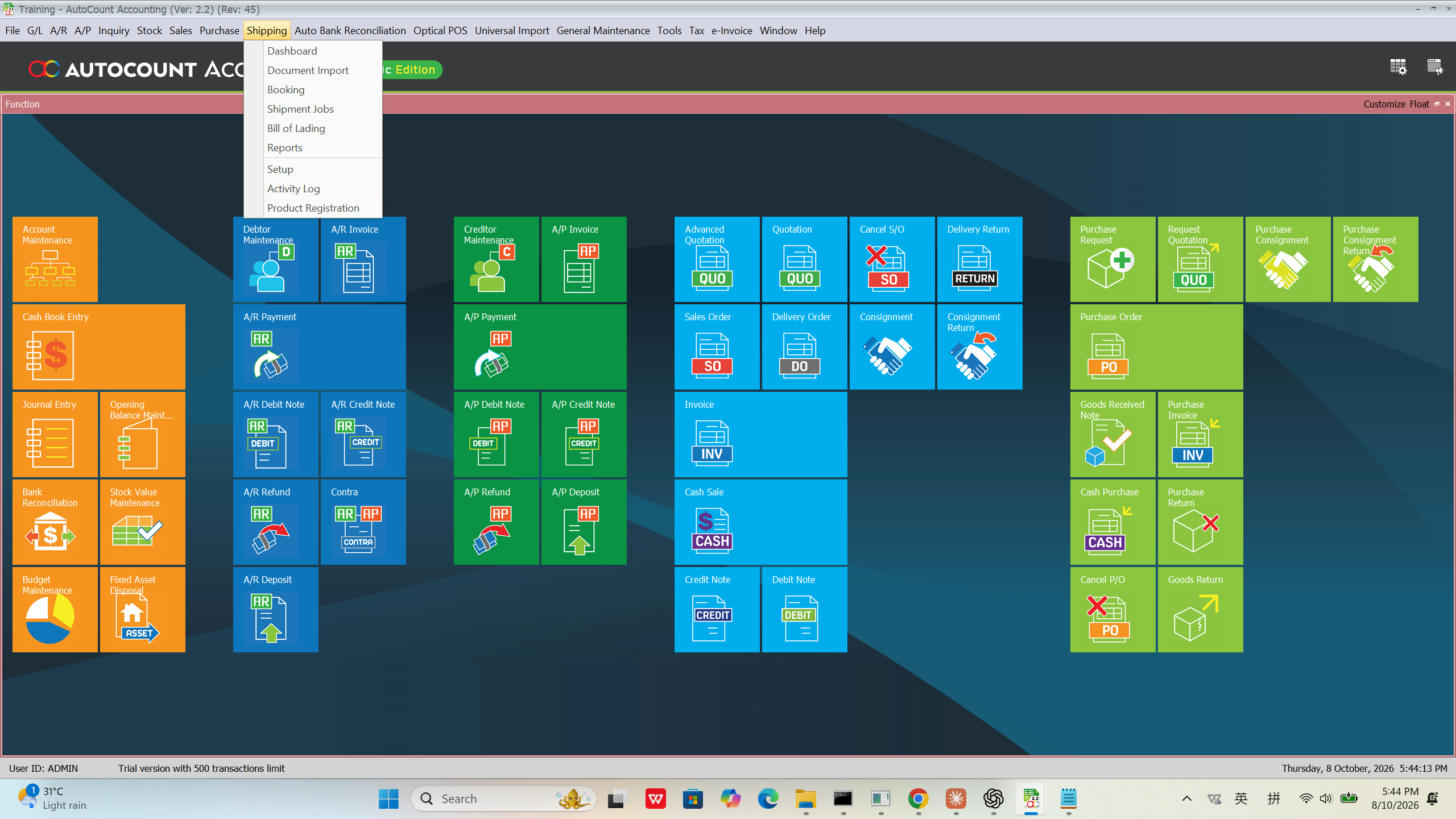This screenshot has width=1456, height=819.
Task: Click Float in the Function panel
Action: pos(1419,104)
